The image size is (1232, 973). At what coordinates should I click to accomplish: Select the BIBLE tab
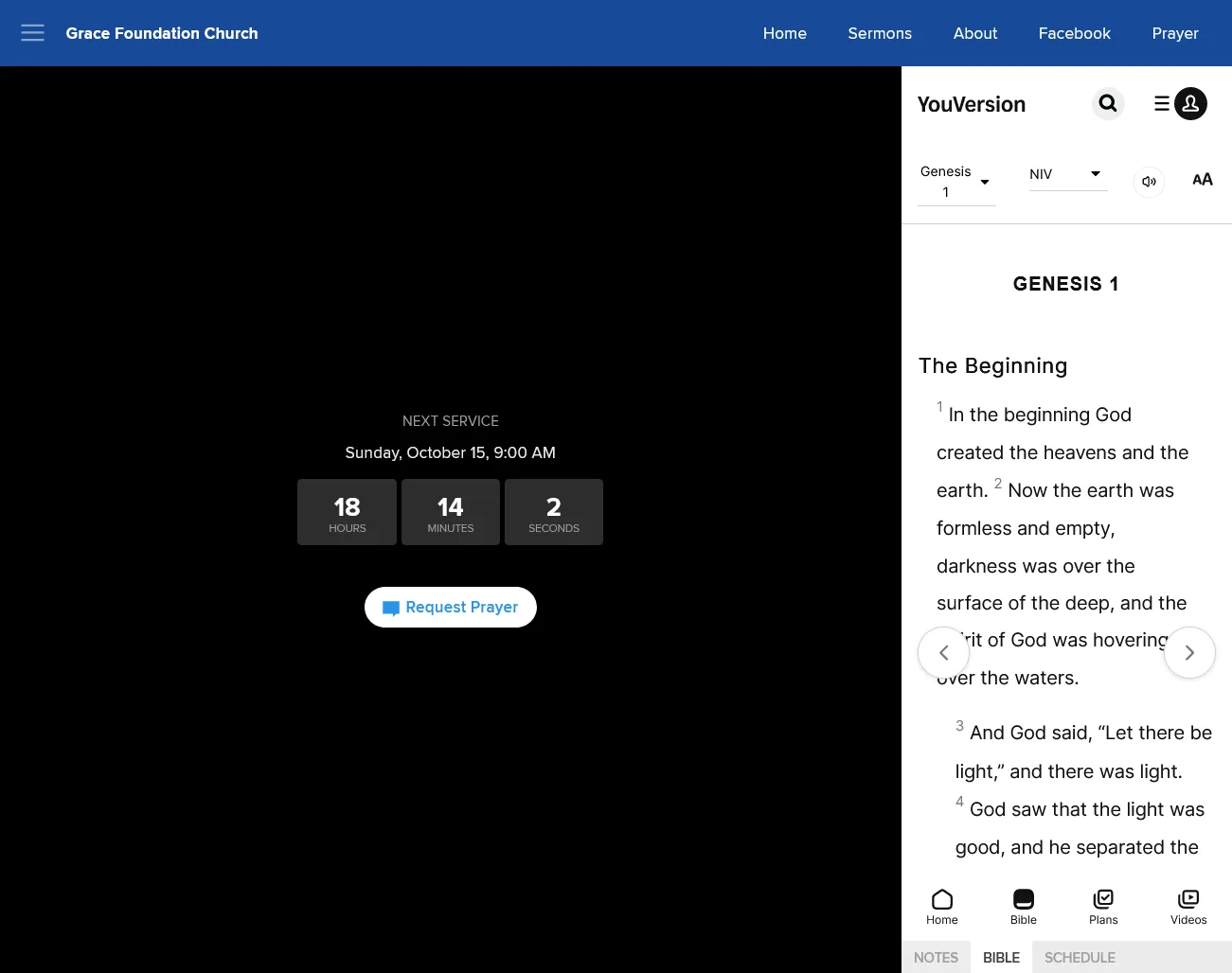[x=1001, y=957]
